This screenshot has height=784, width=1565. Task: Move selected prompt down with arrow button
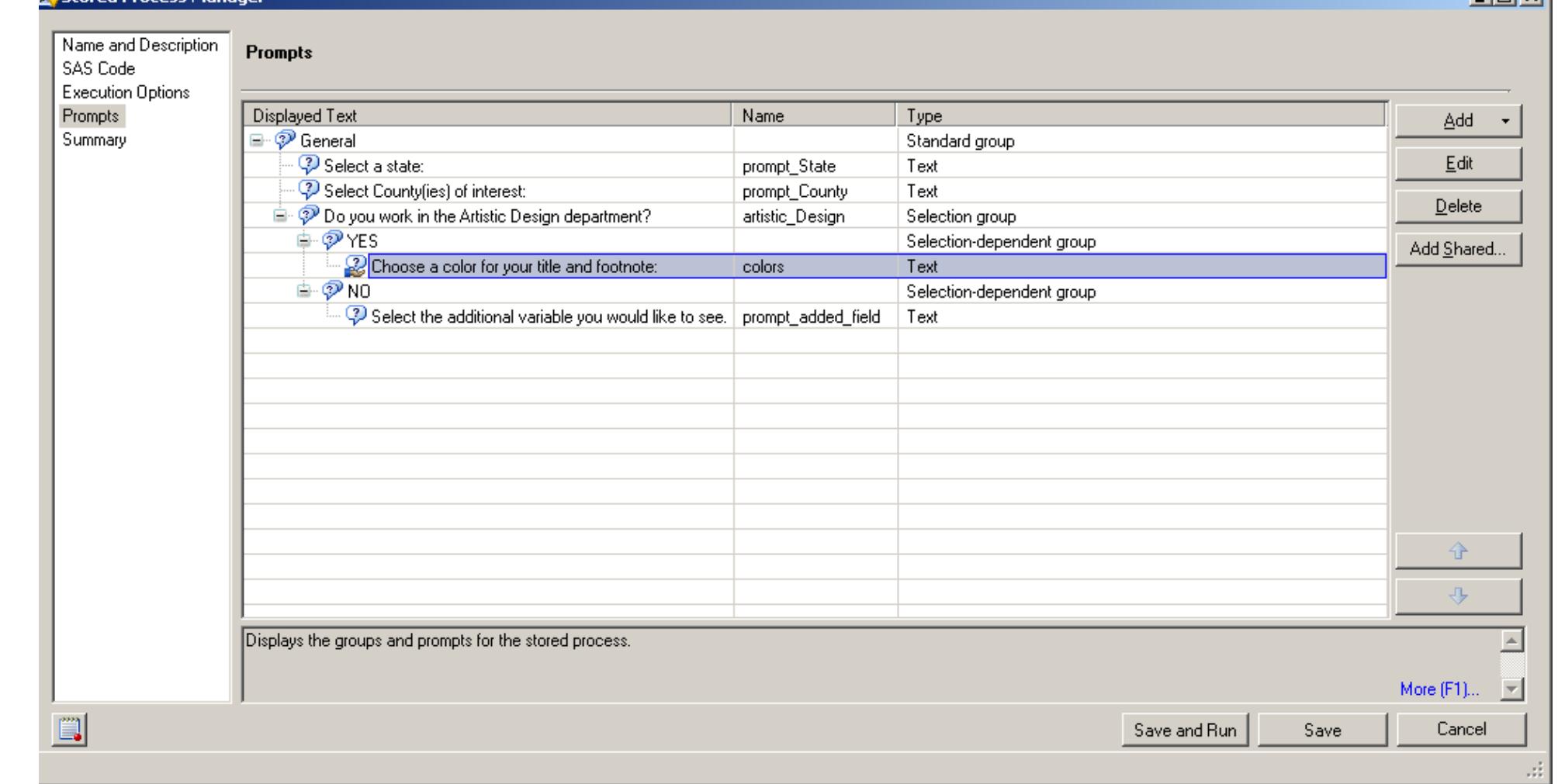1458,596
